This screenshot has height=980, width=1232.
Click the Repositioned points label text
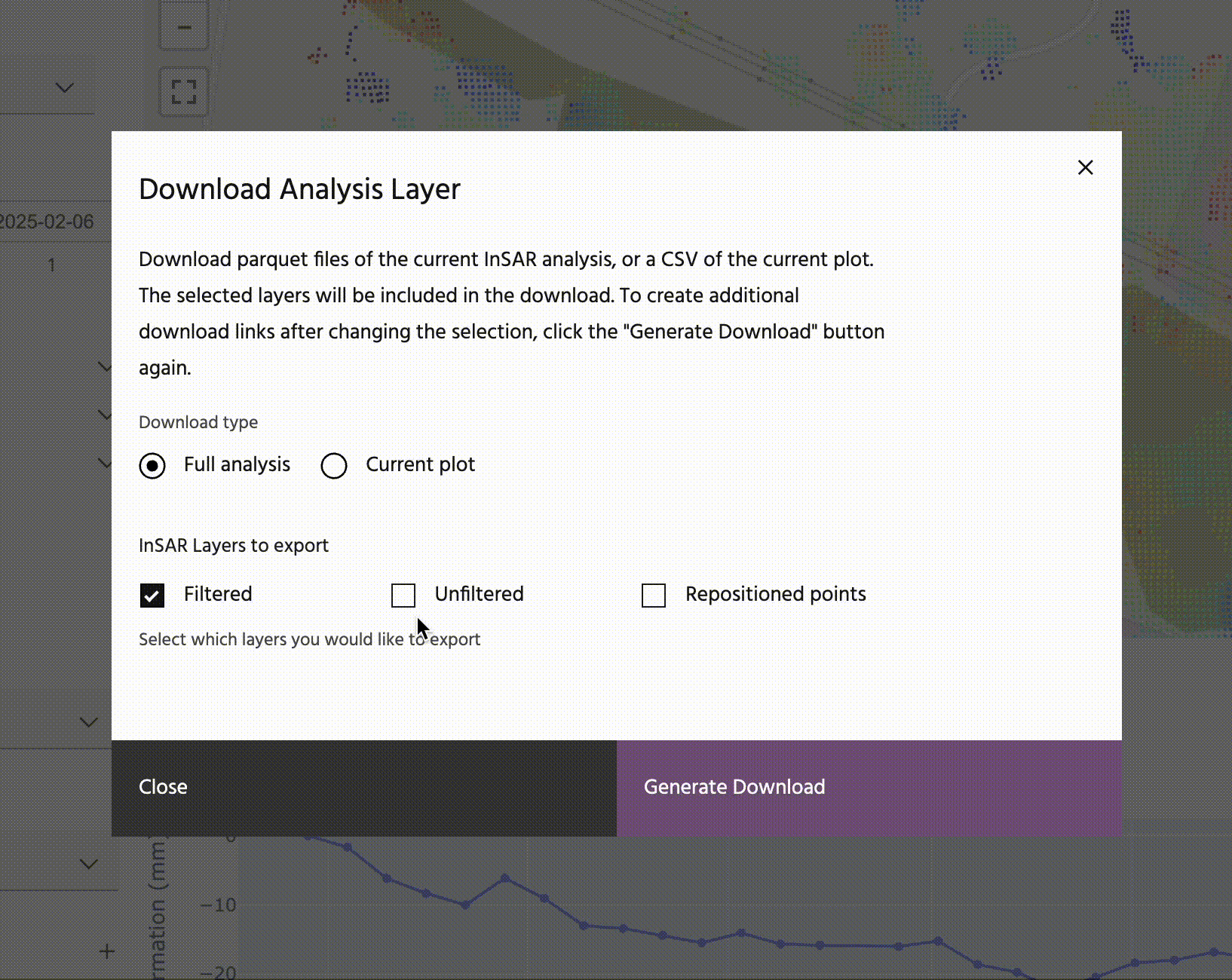tap(775, 595)
